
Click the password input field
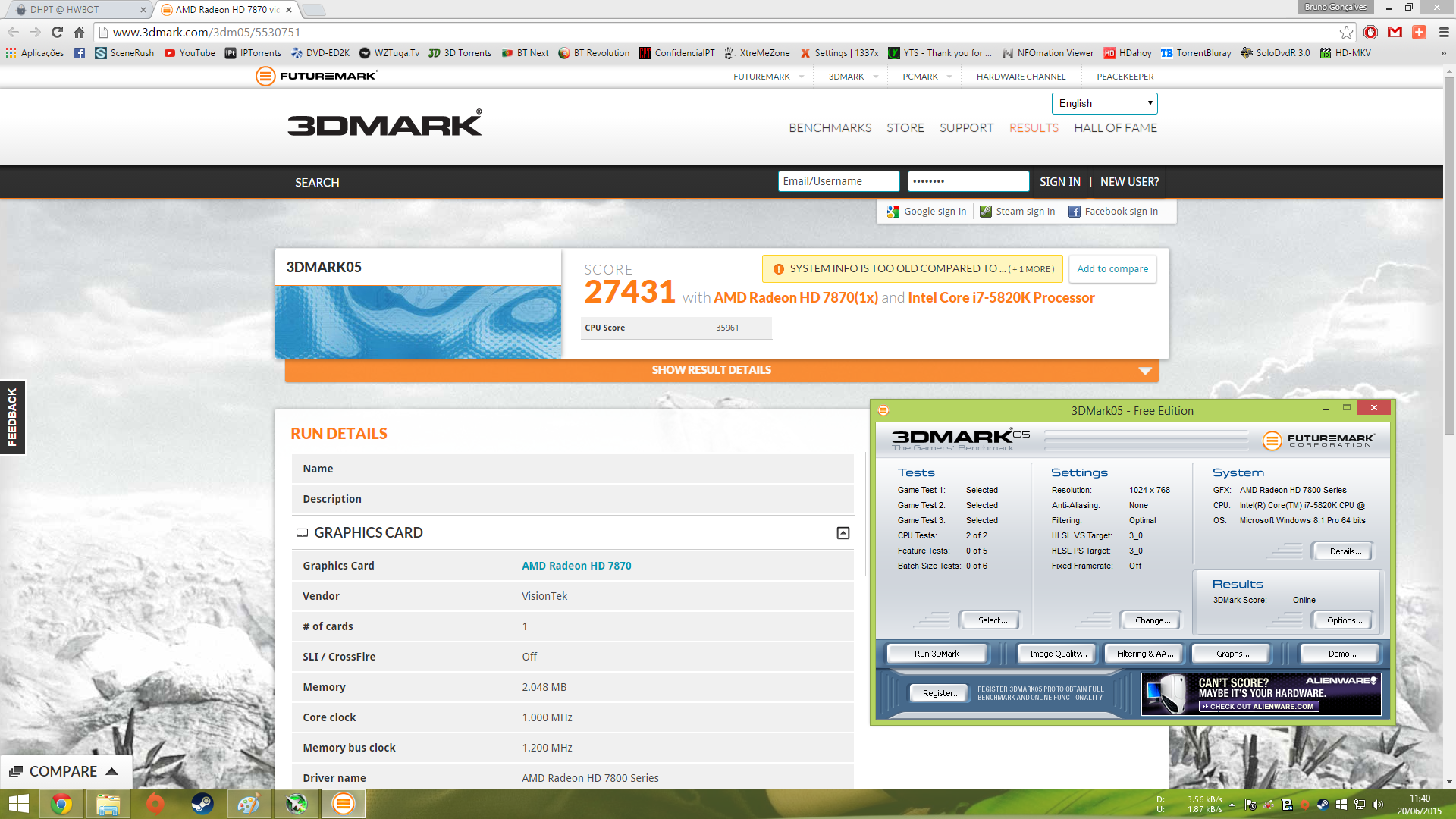point(968,181)
